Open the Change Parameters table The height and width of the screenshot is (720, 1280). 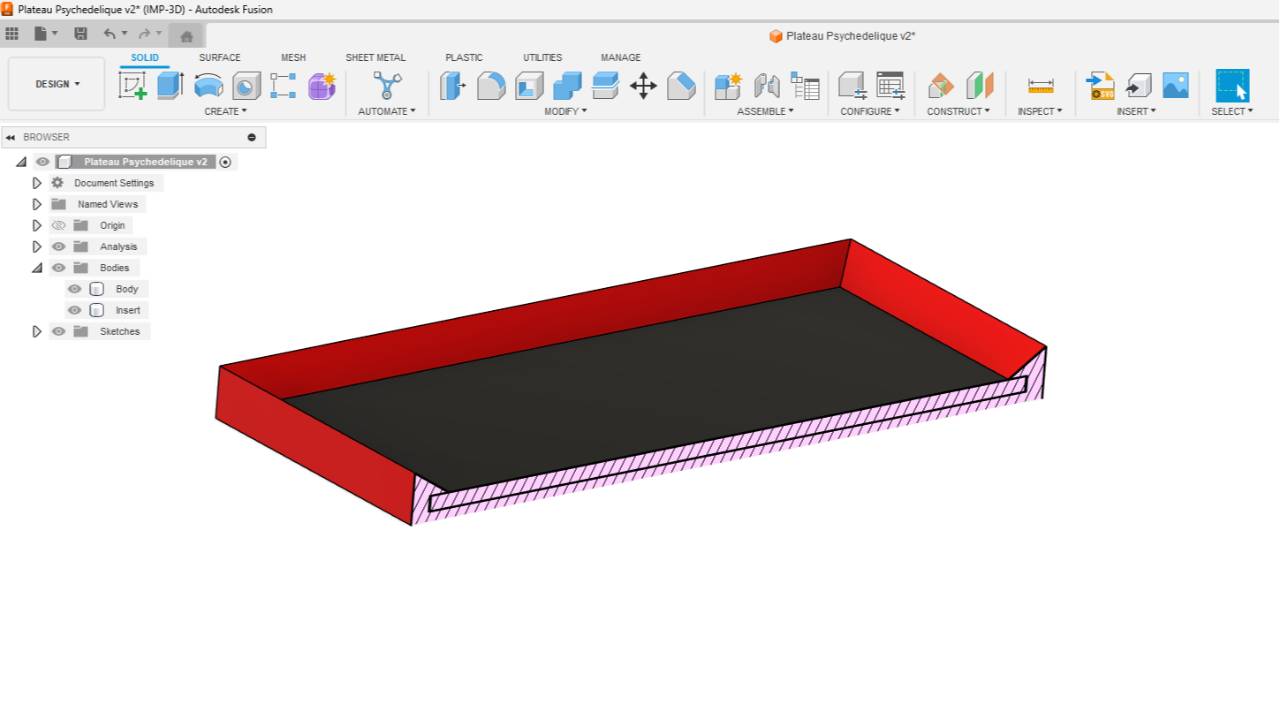890,86
